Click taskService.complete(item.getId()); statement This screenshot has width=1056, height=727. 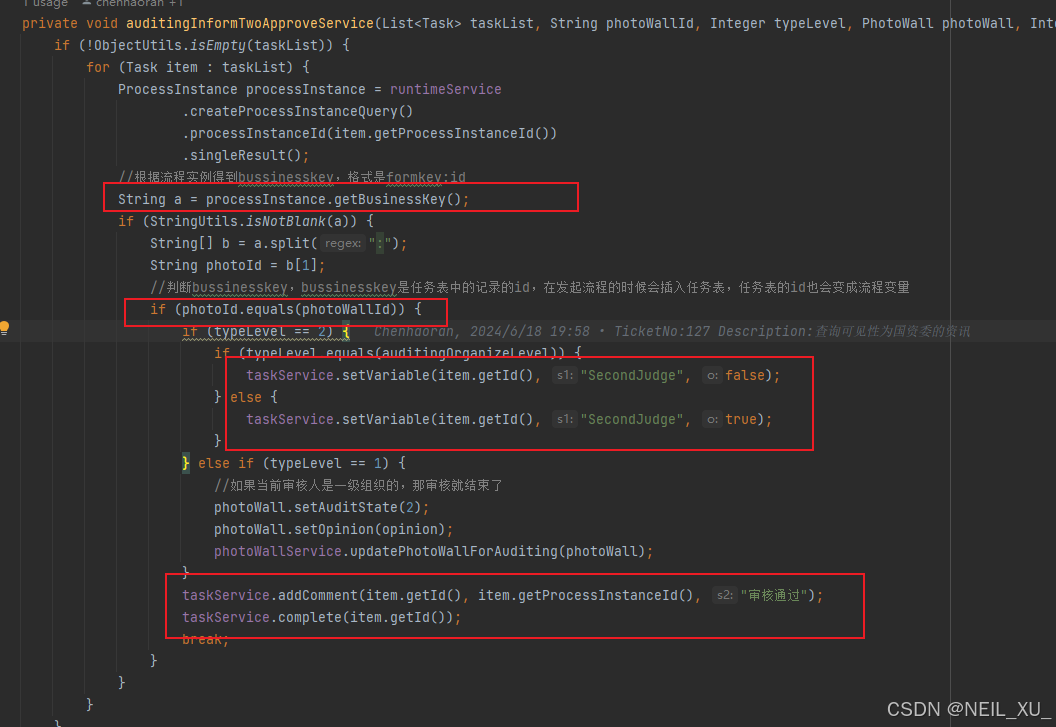click(x=321, y=617)
